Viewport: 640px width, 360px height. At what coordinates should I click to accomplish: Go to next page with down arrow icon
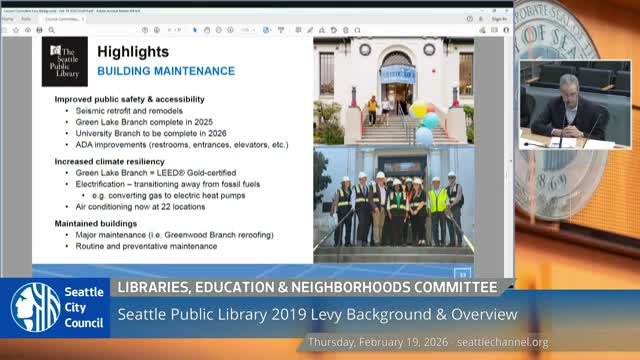pyautogui.click(x=157, y=30)
